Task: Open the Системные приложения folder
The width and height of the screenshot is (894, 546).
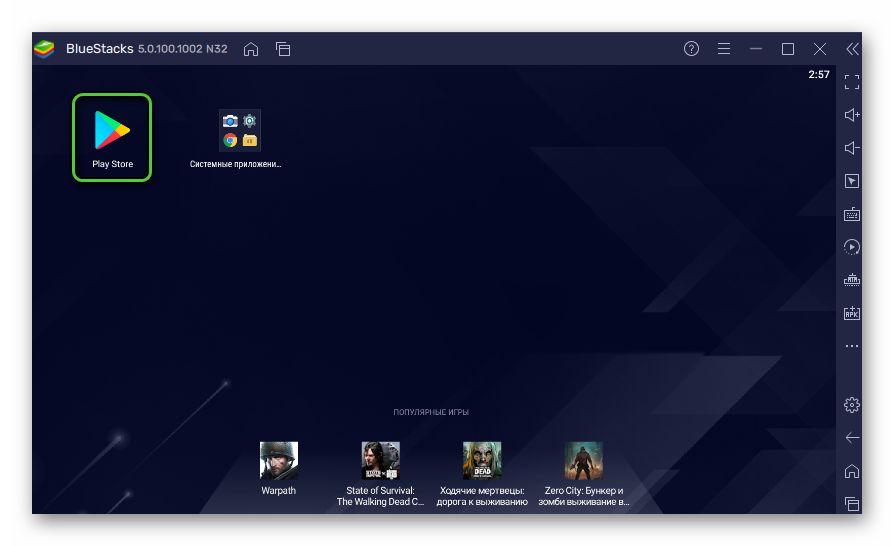Action: (x=240, y=131)
